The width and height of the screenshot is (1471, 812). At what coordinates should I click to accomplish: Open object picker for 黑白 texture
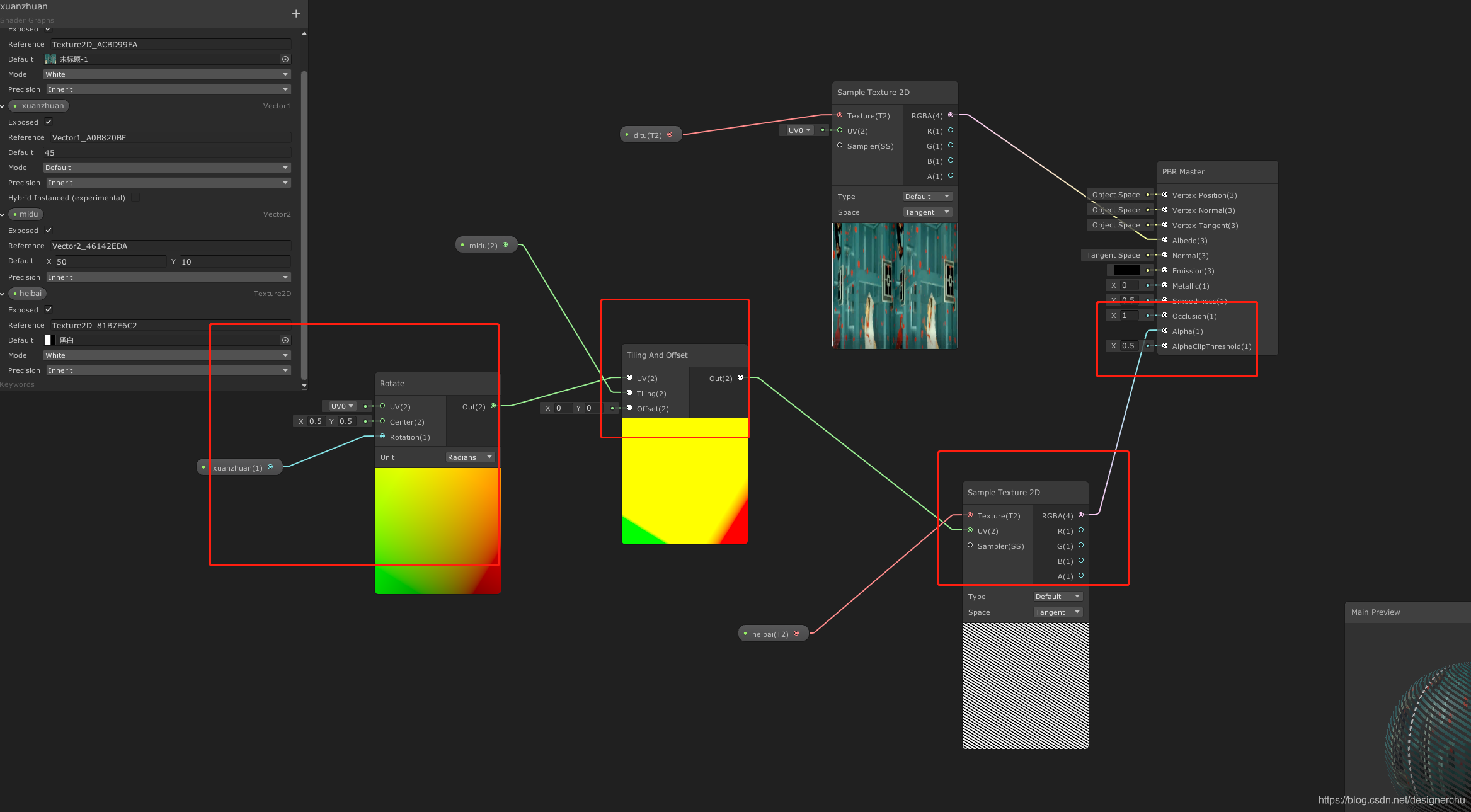point(285,340)
